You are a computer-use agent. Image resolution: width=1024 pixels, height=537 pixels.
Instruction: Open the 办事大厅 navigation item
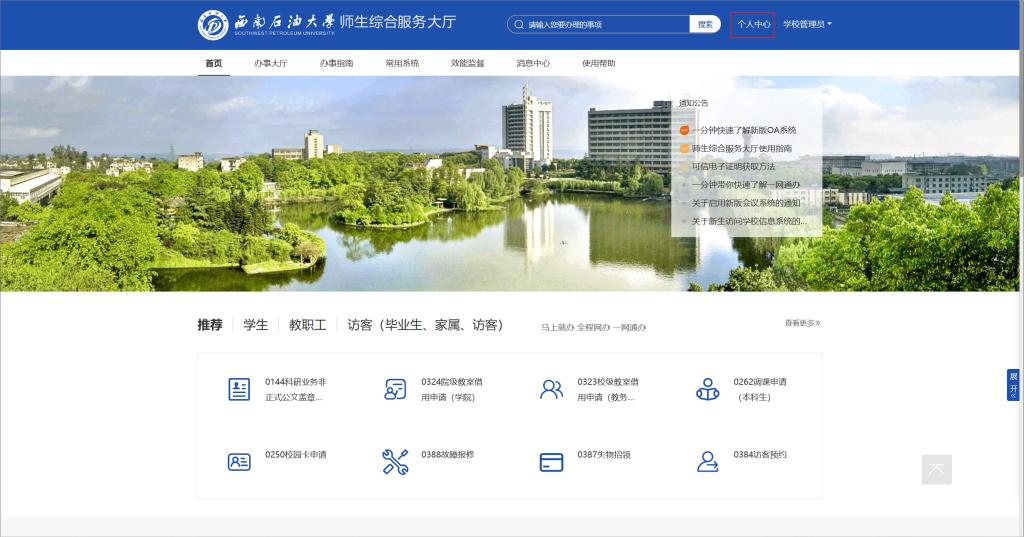tap(270, 63)
